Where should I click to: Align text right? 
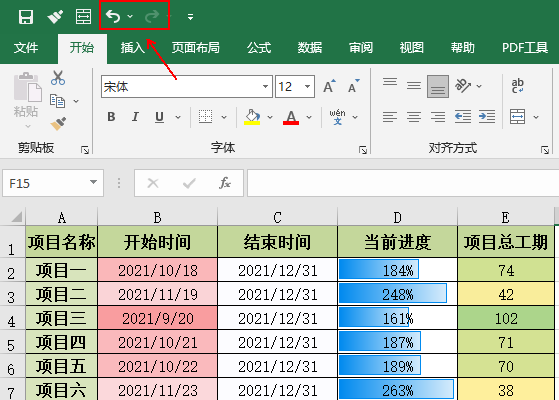438,117
